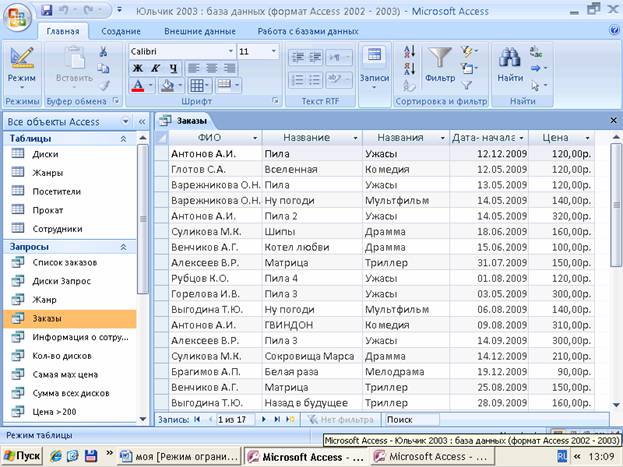Click the Office button
The height and width of the screenshot is (467, 623).
[17, 17]
